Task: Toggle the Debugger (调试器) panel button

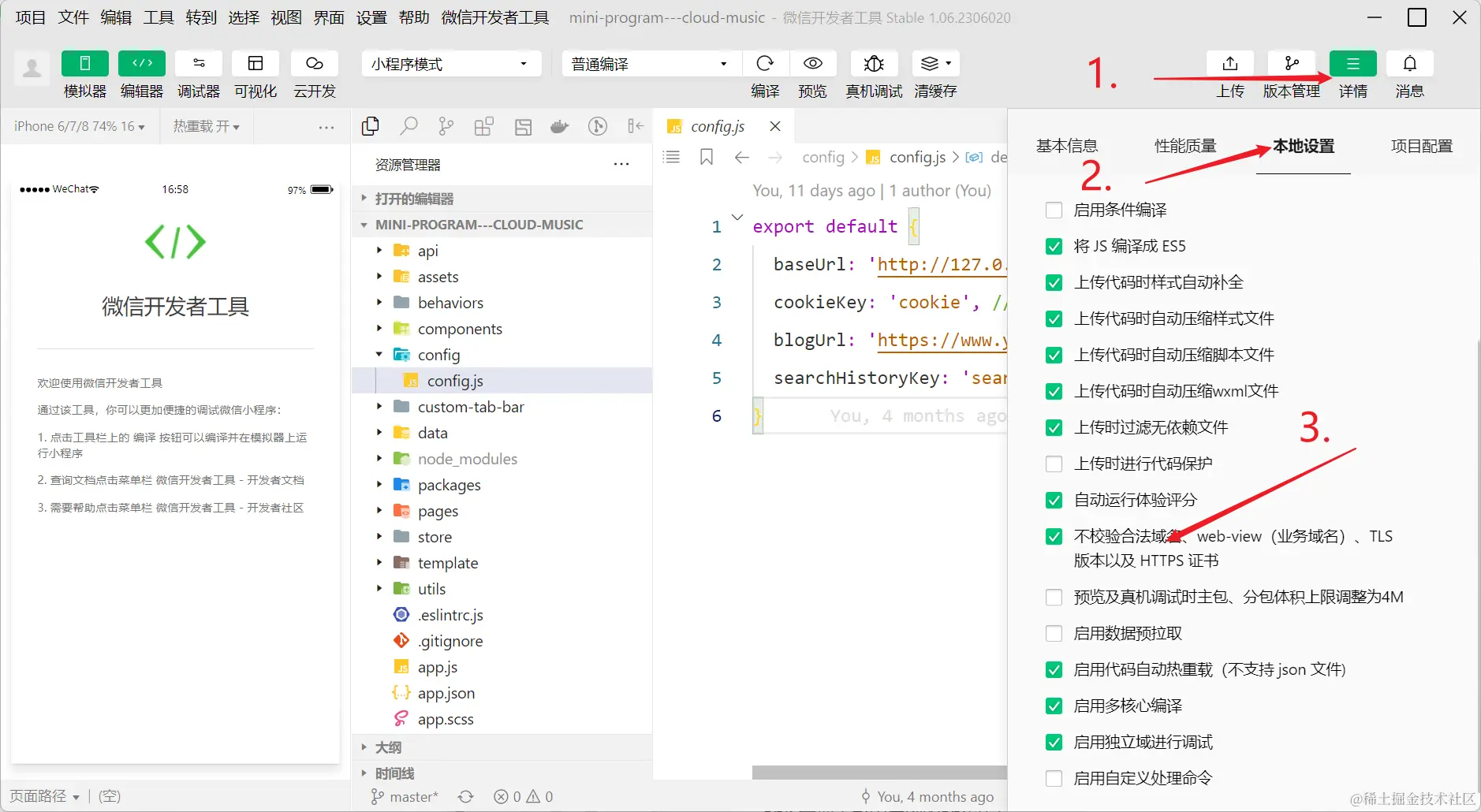Action: pos(199,64)
